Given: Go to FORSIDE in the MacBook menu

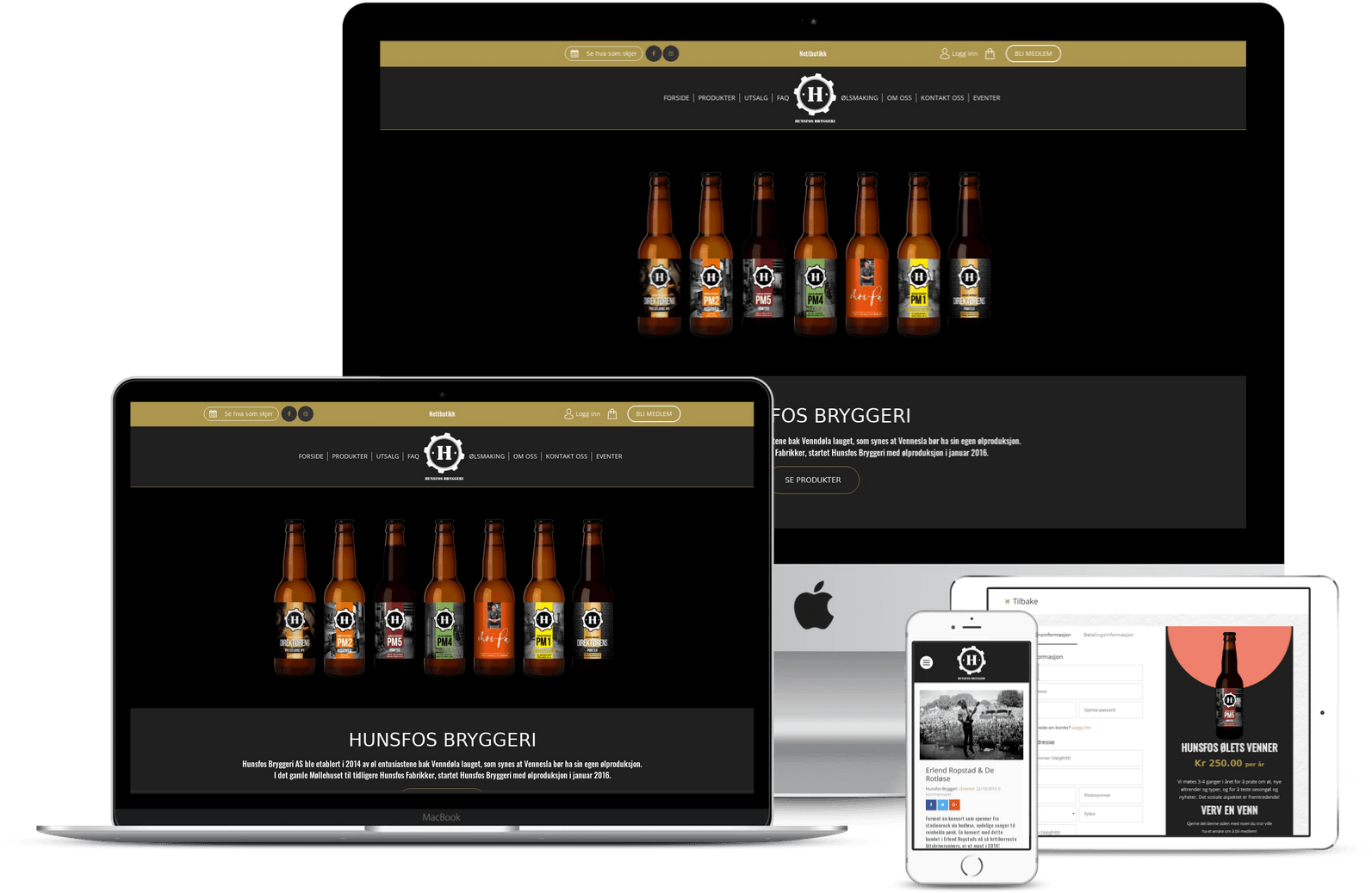Looking at the screenshot, I should 311,456.
